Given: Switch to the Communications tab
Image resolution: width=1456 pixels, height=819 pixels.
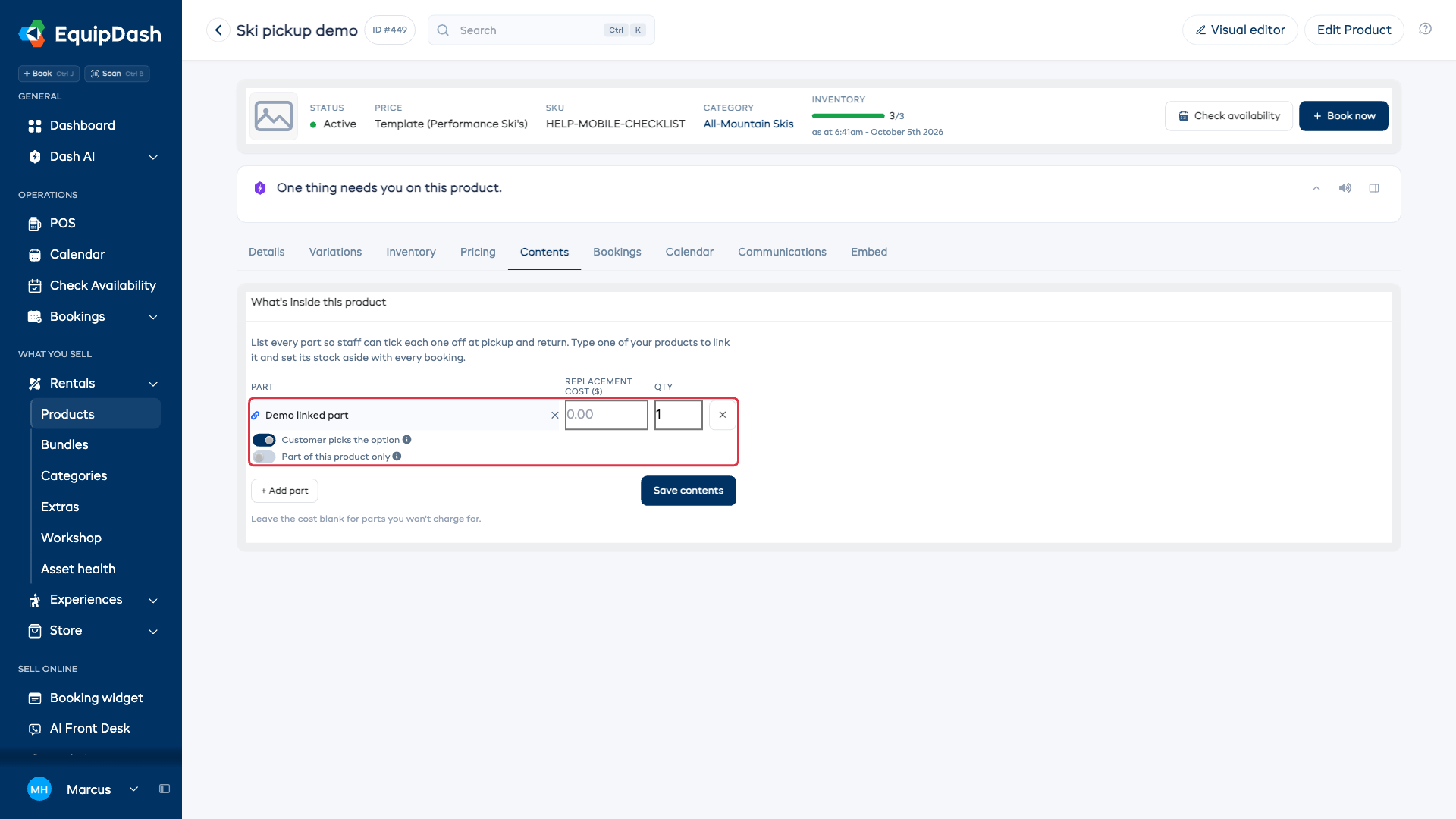Looking at the screenshot, I should pos(782,253).
